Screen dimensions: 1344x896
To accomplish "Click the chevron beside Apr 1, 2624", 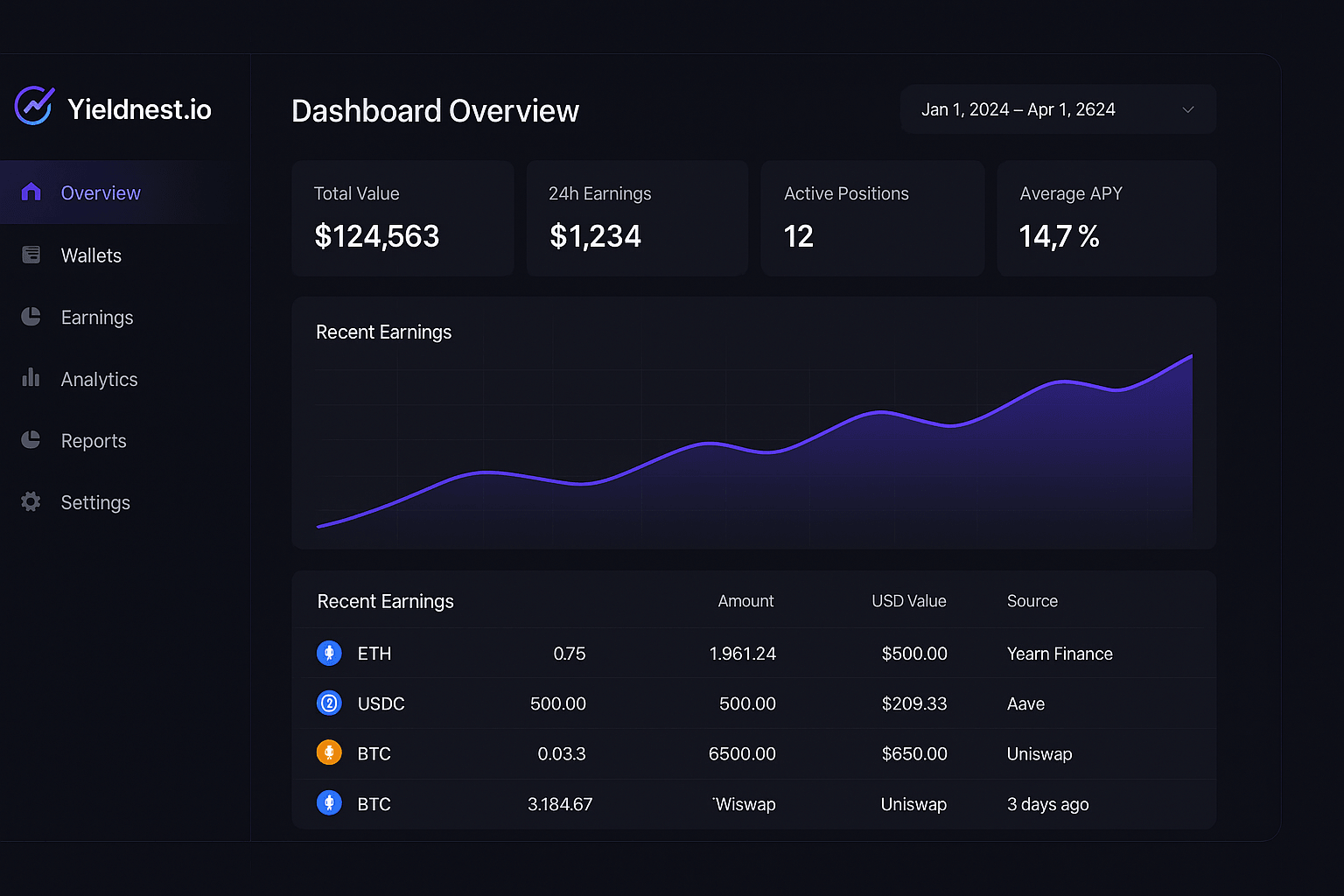I will click(x=1187, y=109).
